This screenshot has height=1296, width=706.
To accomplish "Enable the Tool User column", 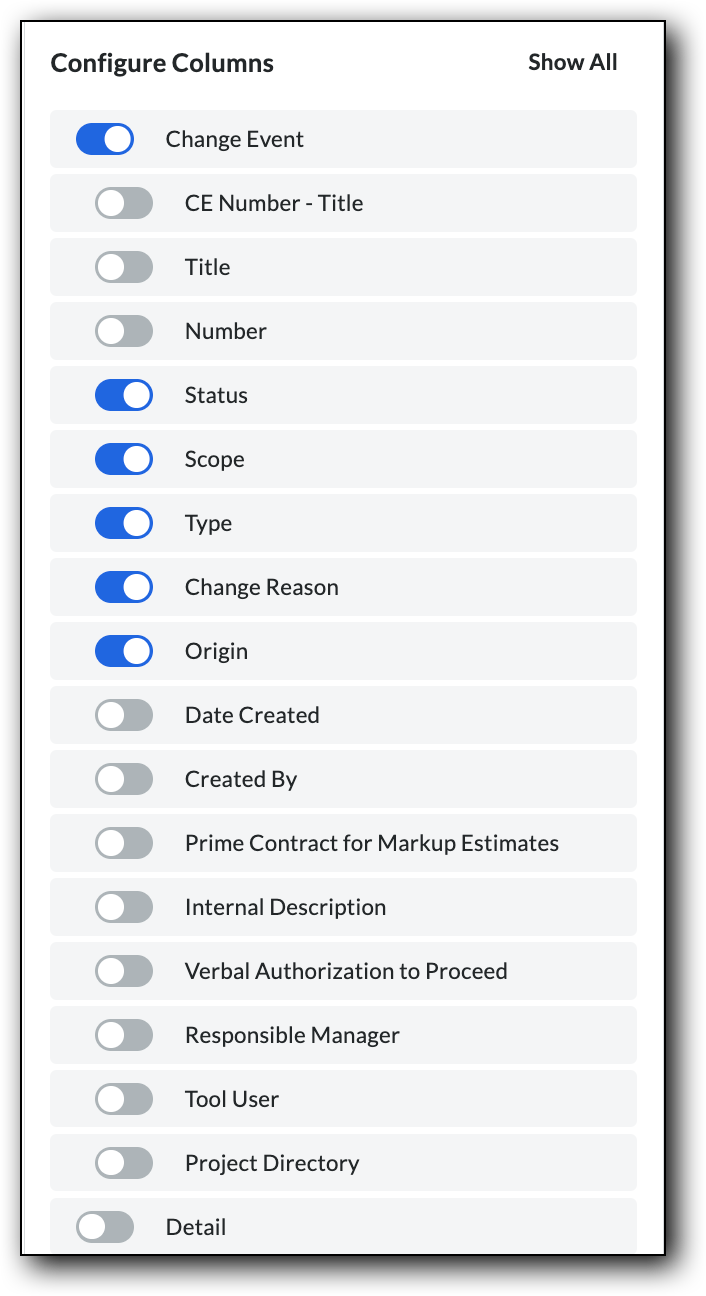I will tap(123, 1099).
